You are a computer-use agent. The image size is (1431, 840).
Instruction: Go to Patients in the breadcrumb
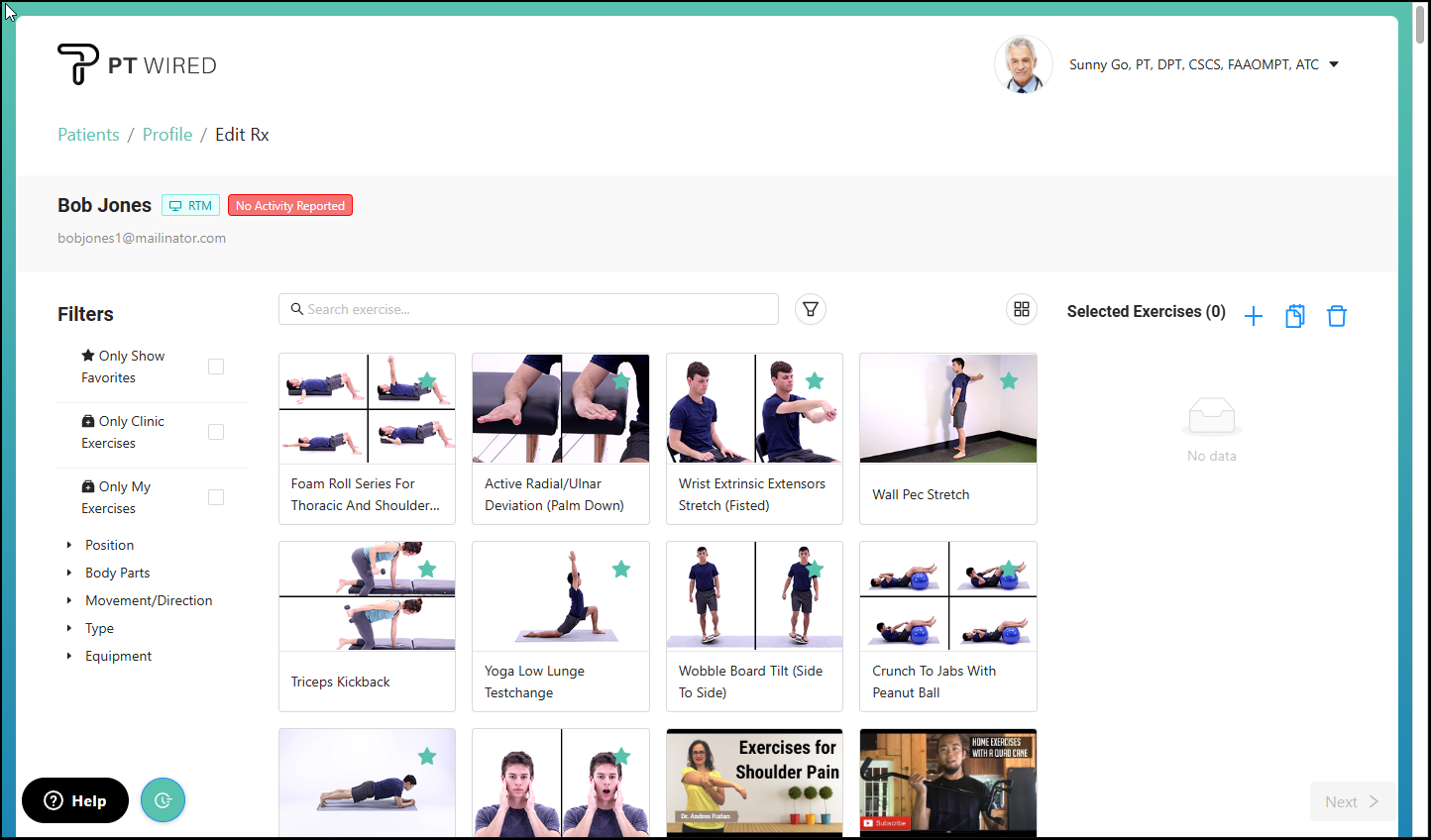pos(88,135)
